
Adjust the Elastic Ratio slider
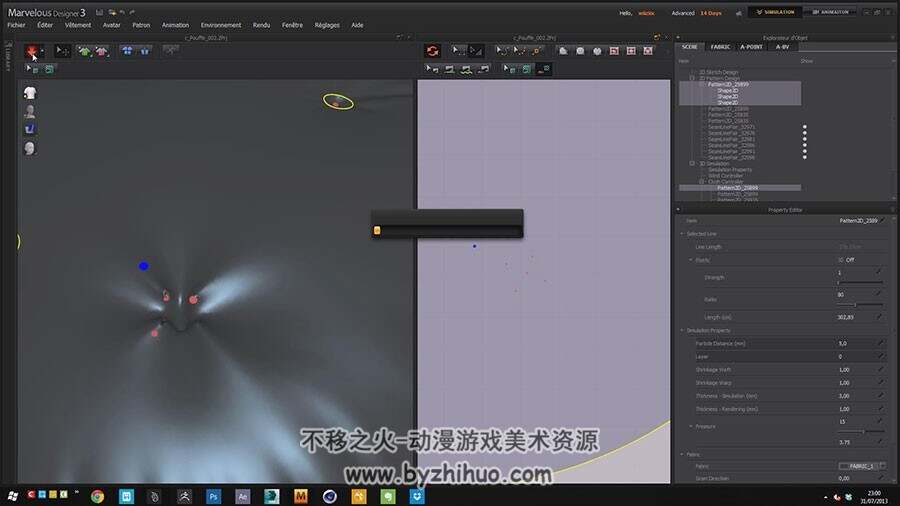coord(860,305)
